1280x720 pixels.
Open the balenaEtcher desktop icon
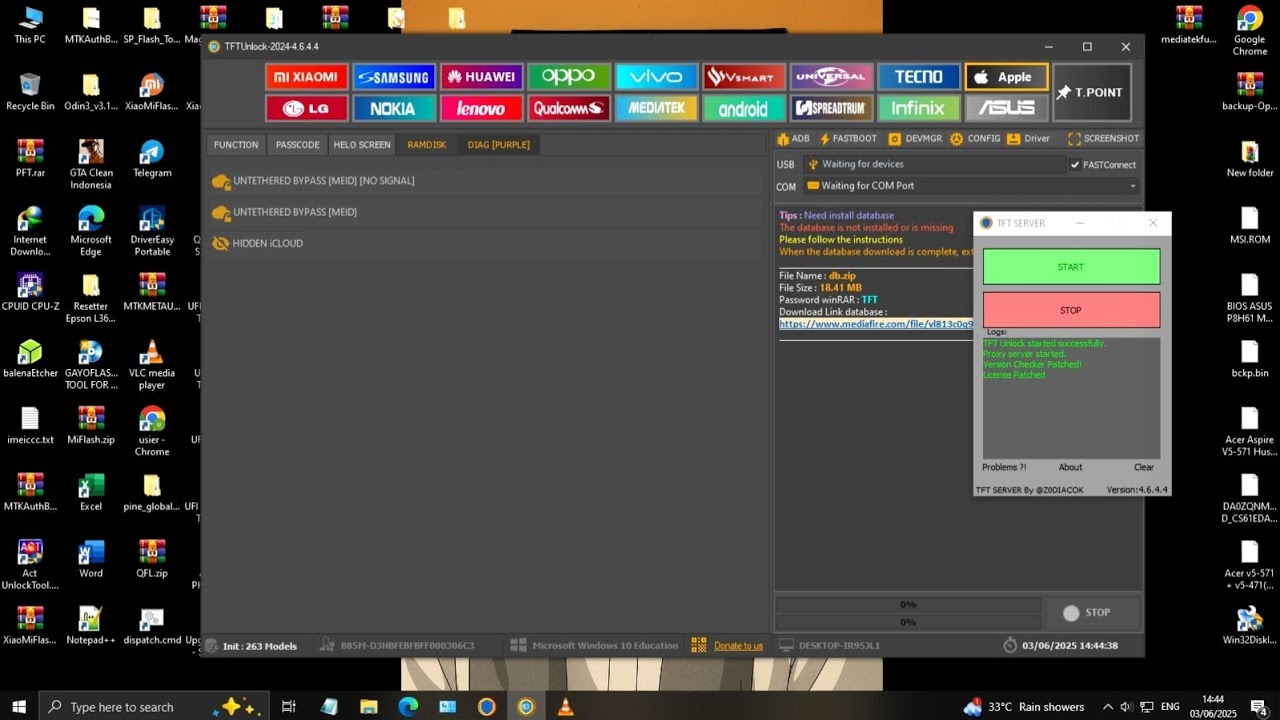pos(30,359)
